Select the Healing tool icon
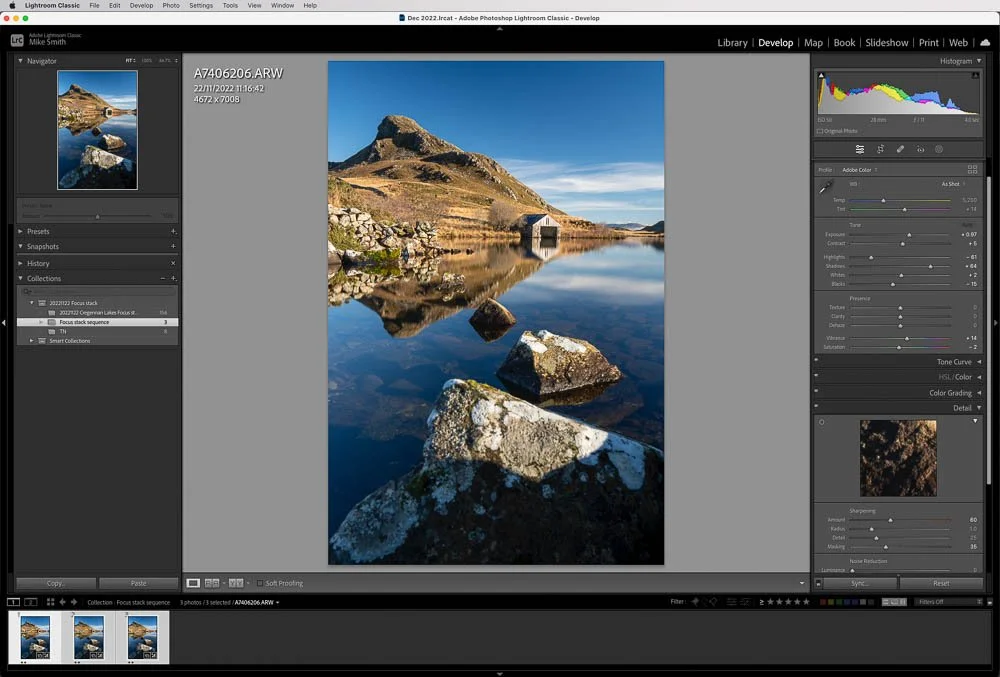The width and height of the screenshot is (1000, 677). tap(900, 149)
